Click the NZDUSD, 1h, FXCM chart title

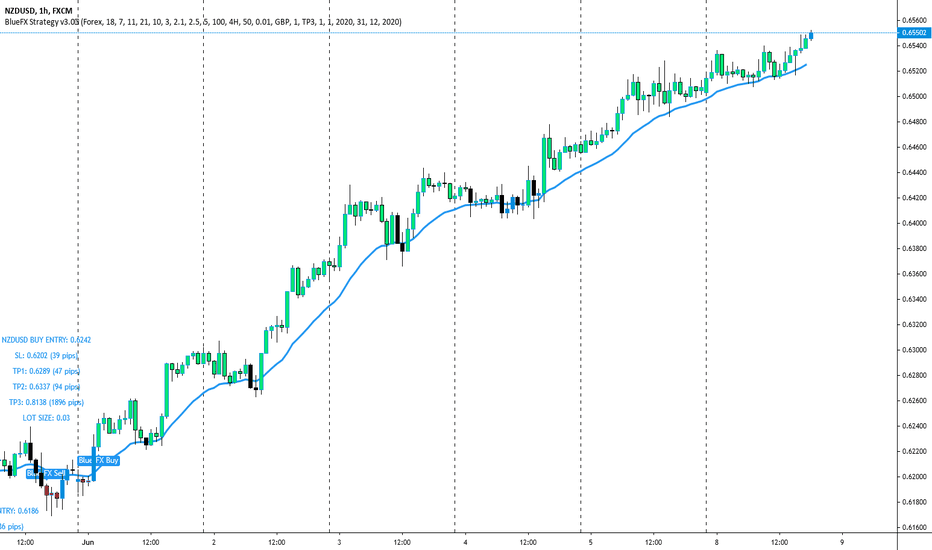click(38, 11)
